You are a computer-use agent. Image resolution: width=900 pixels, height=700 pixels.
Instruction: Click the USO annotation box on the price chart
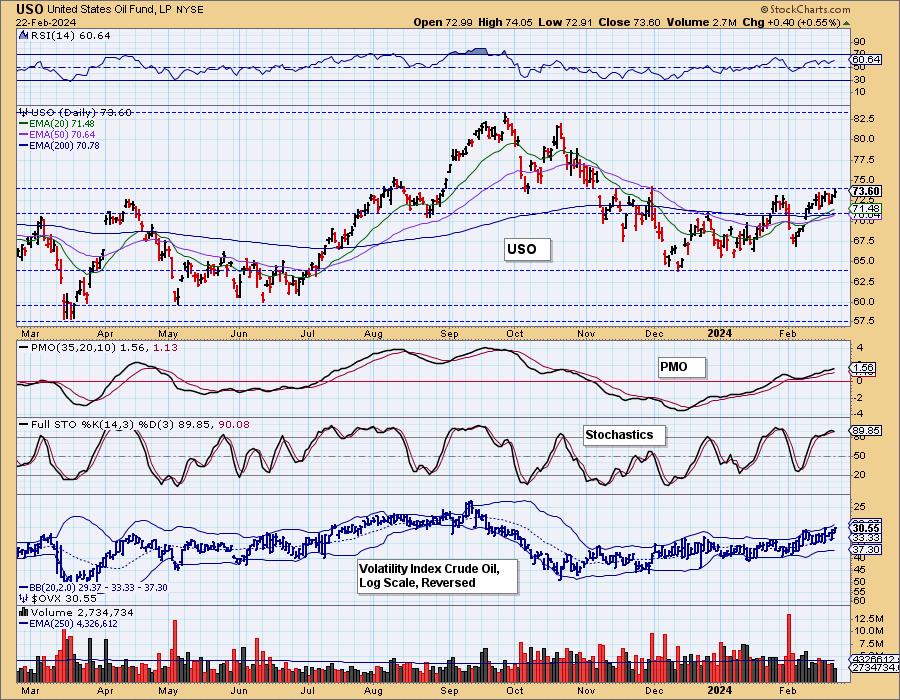(x=527, y=249)
